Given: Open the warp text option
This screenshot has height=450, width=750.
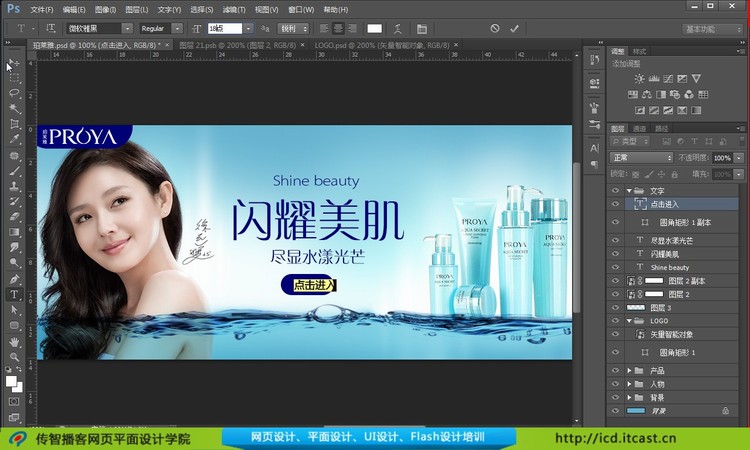Looking at the screenshot, I should [397, 29].
